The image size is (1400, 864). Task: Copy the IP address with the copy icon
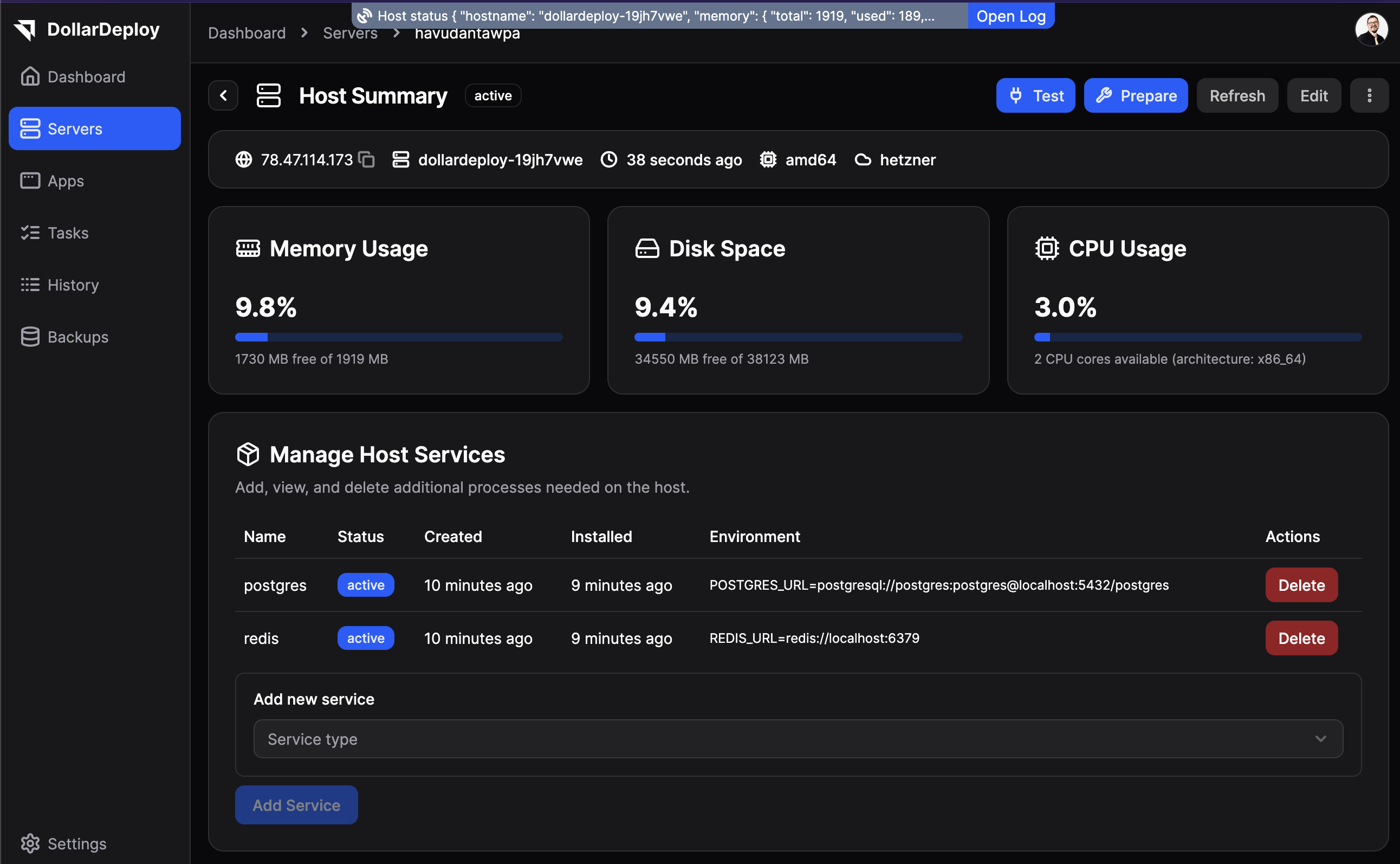click(366, 159)
